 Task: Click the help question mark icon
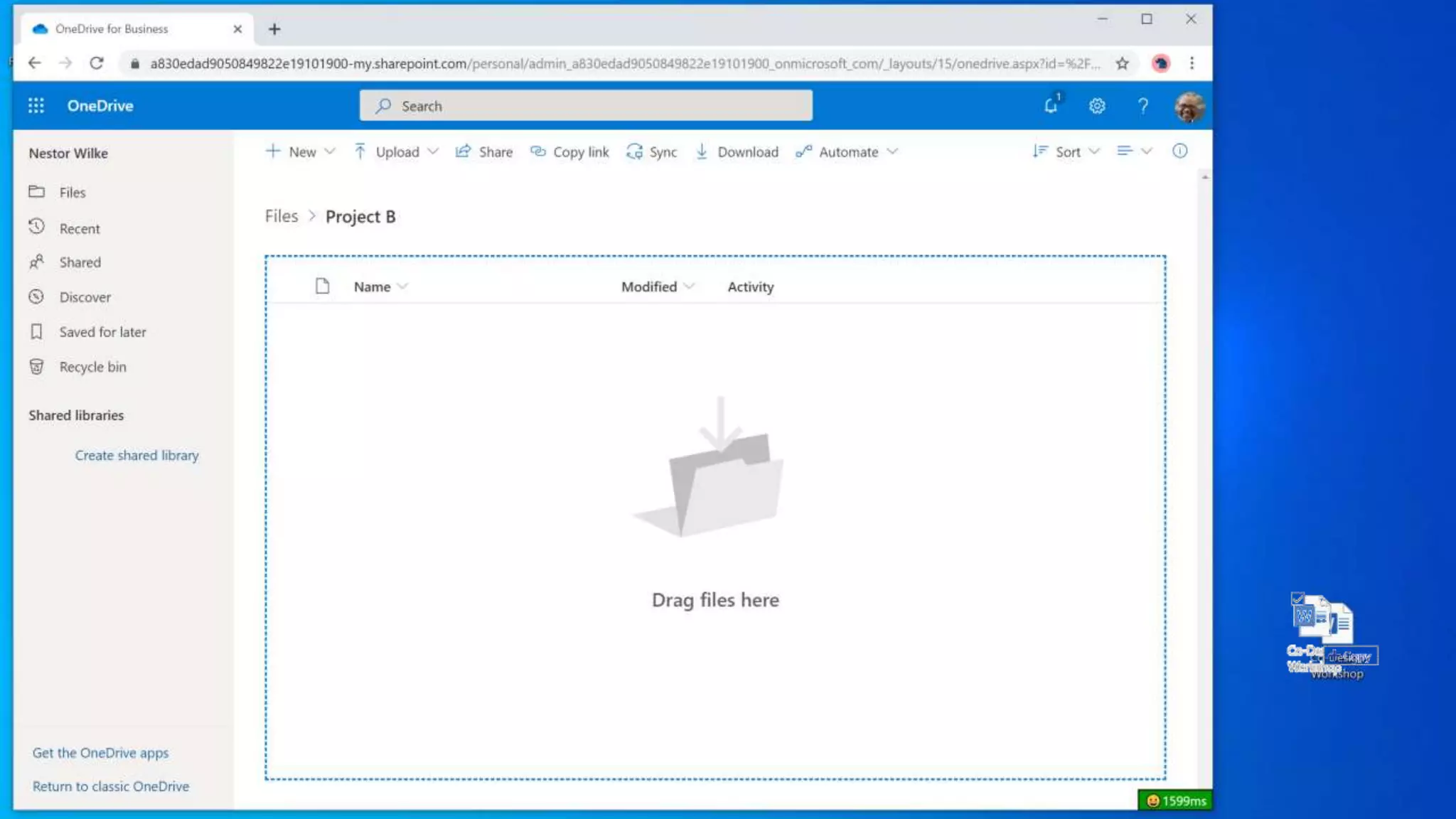[1142, 106]
